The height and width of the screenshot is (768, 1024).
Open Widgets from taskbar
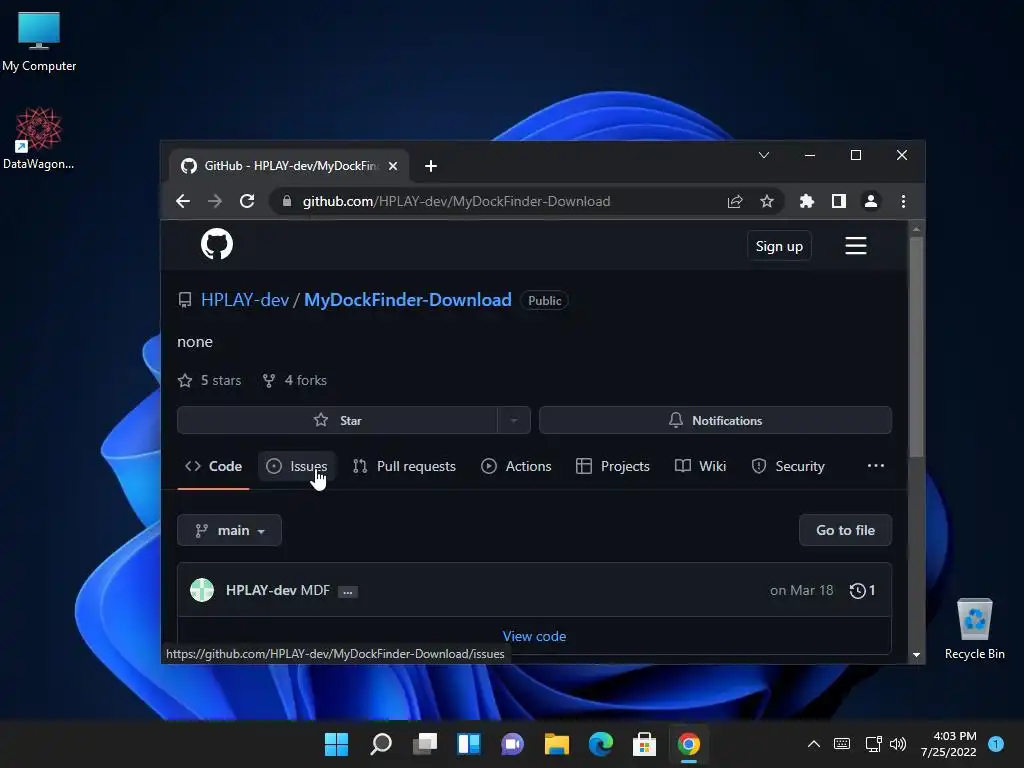click(x=469, y=744)
